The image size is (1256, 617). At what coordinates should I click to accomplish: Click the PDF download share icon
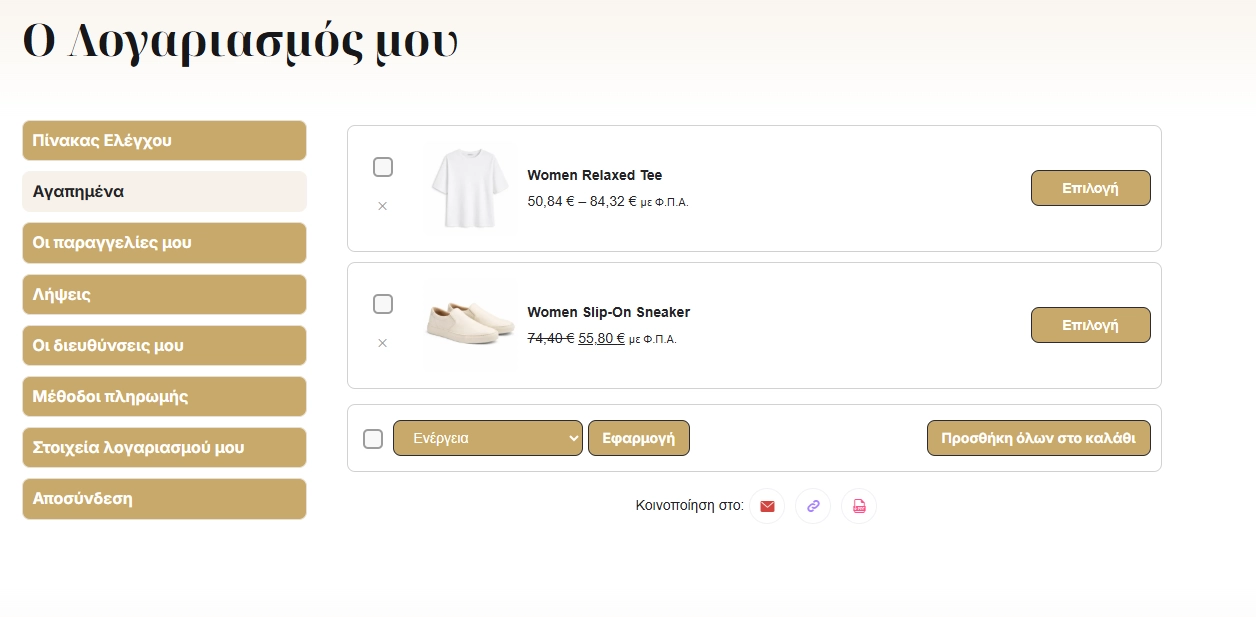tap(859, 506)
